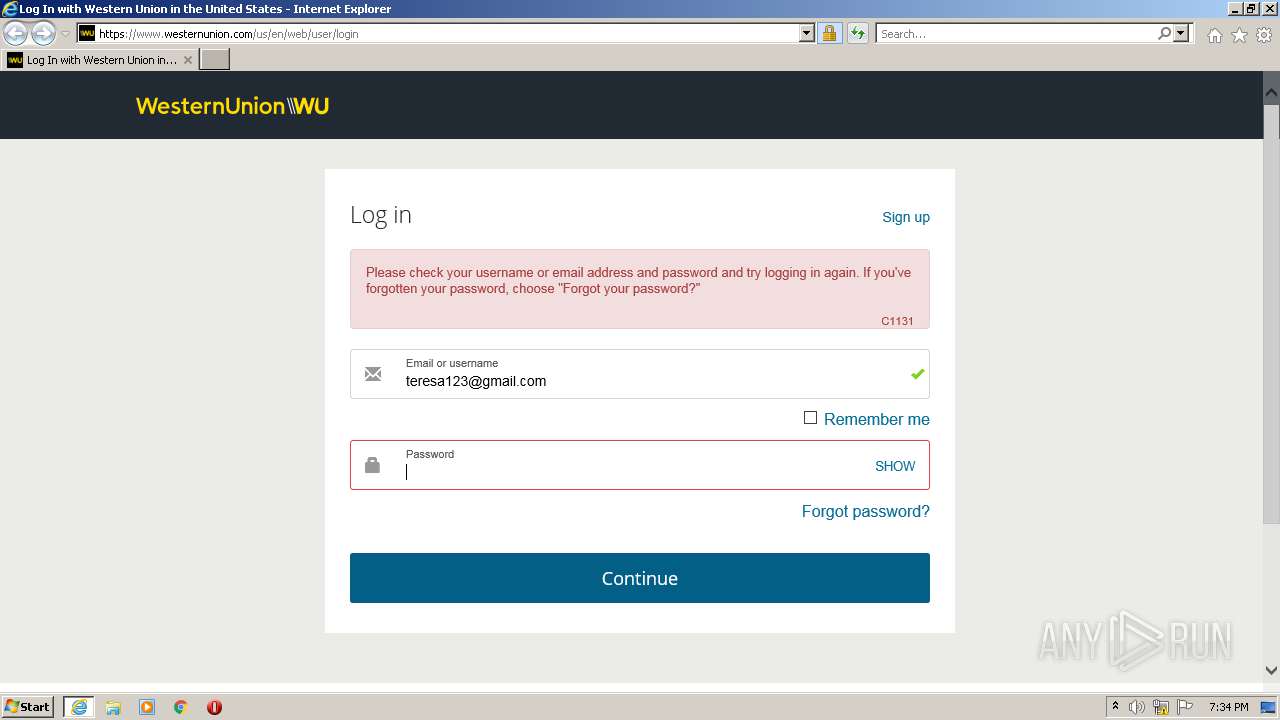Click the Log in heading
Viewport: 1280px width, 720px height.
(381, 215)
